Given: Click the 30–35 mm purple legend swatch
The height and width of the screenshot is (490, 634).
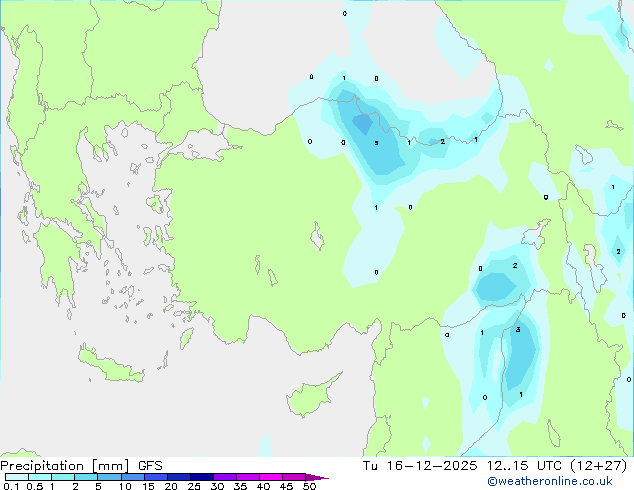Looking at the screenshot, I should click(x=224, y=477).
